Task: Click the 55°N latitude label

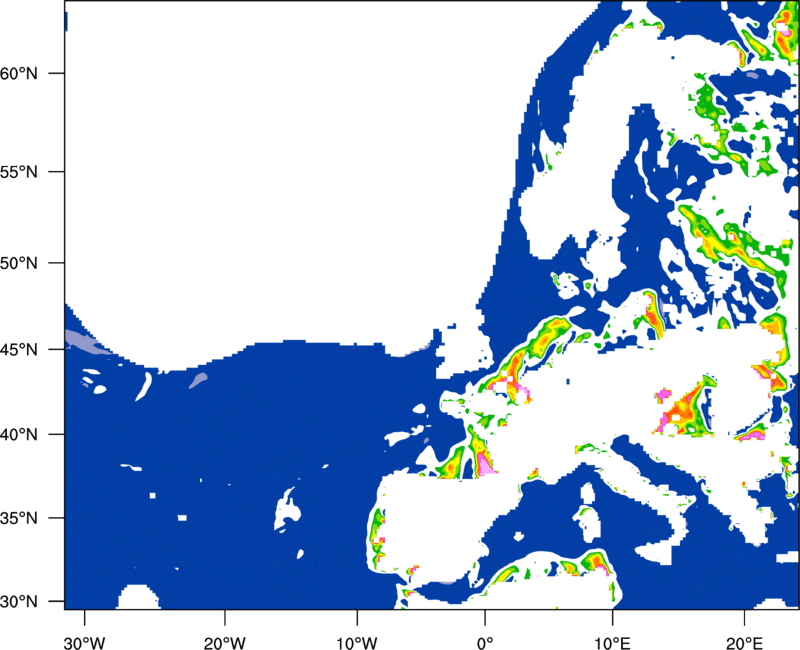Action: (19, 172)
